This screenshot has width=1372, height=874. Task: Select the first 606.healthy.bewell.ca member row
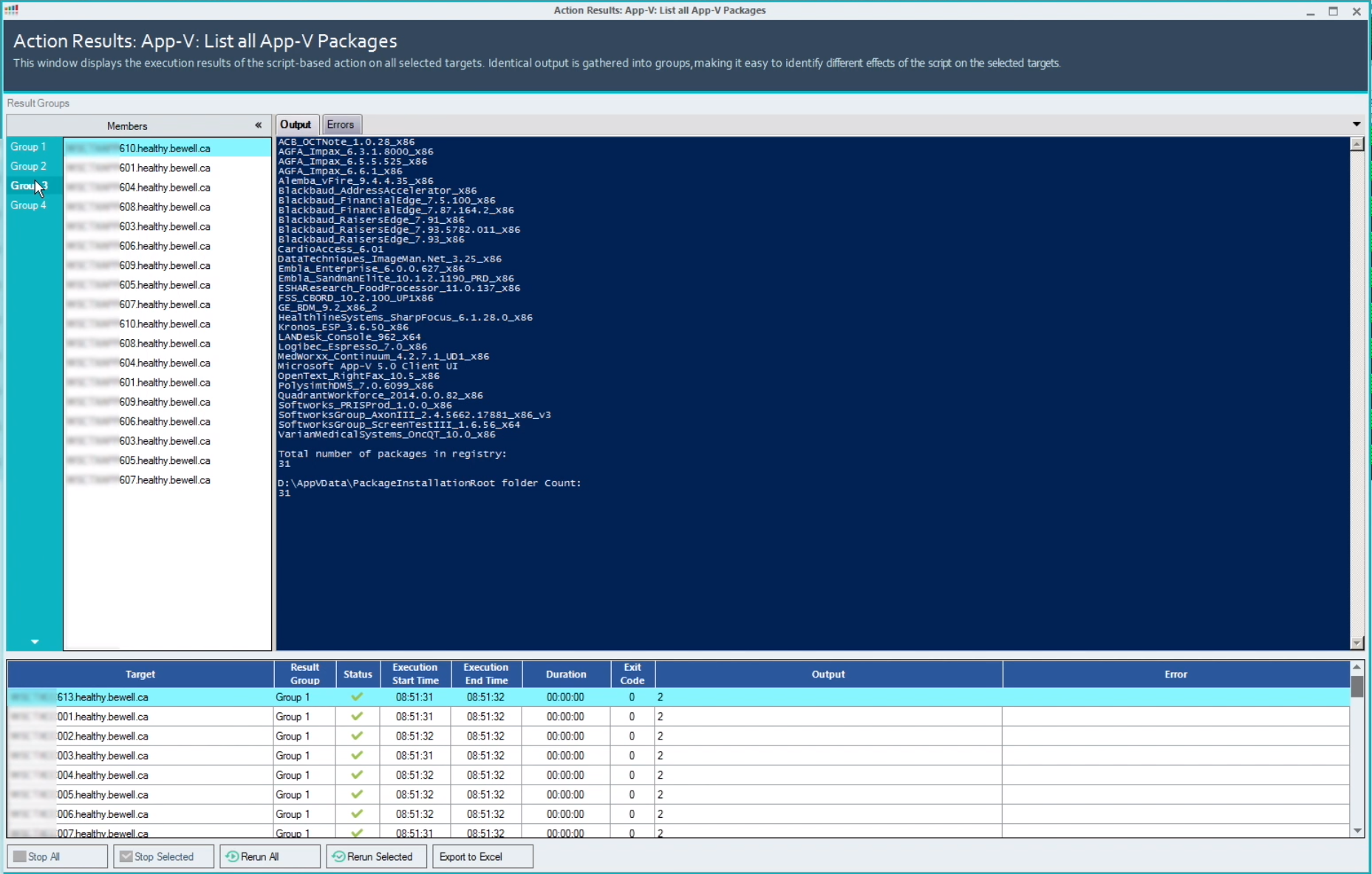tap(167, 246)
